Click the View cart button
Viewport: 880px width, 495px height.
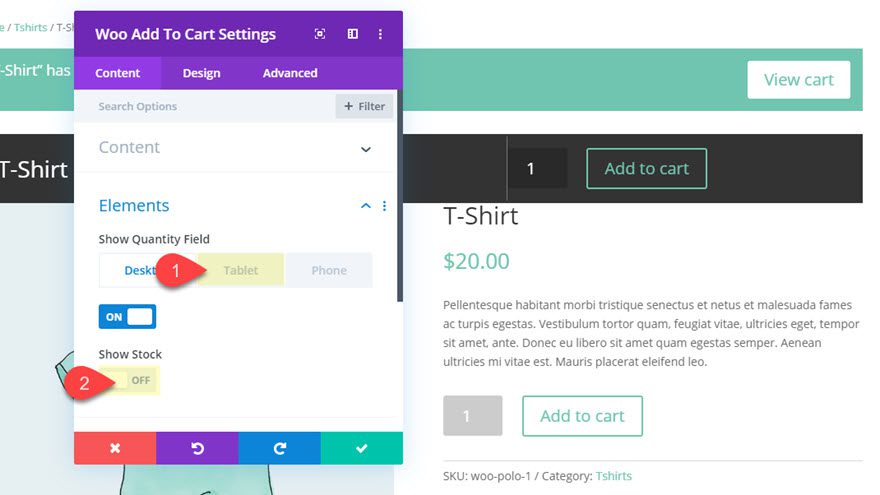point(798,80)
